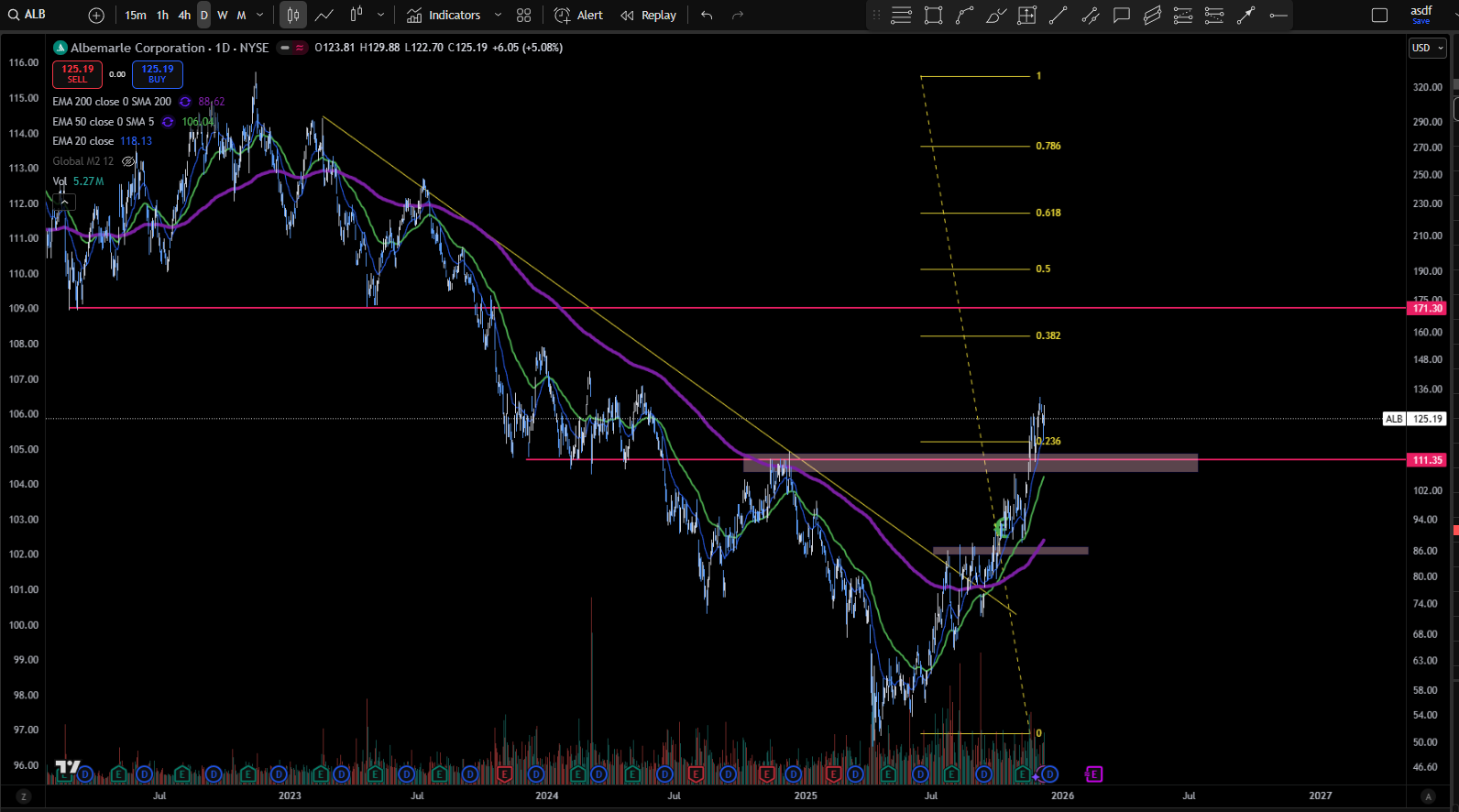Click the ALB 125.19 current price label
The width and height of the screenshot is (1459, 812).
[1414, 419]
